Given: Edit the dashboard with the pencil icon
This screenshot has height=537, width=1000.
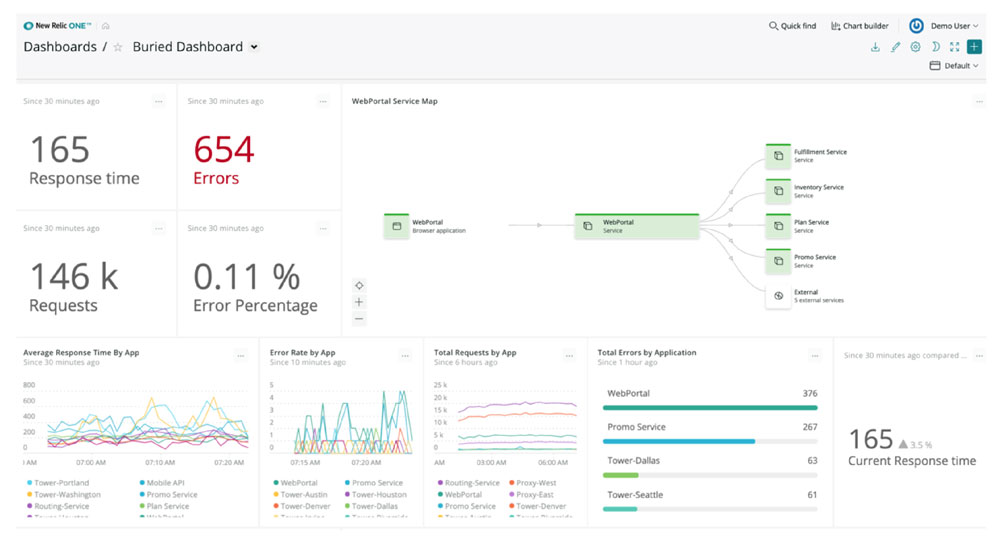Looking at the screenshot, I should 895,47.
